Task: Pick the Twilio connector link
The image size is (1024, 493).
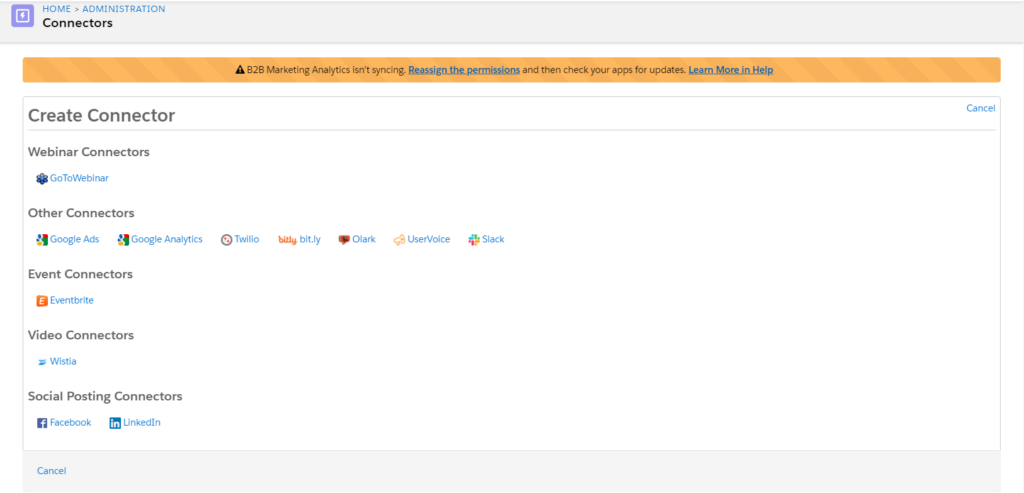Action: coord(247,239)
